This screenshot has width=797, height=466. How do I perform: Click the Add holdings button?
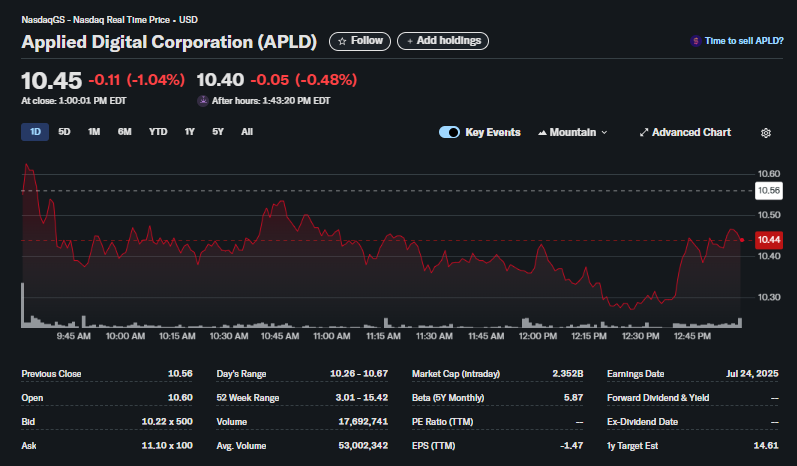pos(443,41)
